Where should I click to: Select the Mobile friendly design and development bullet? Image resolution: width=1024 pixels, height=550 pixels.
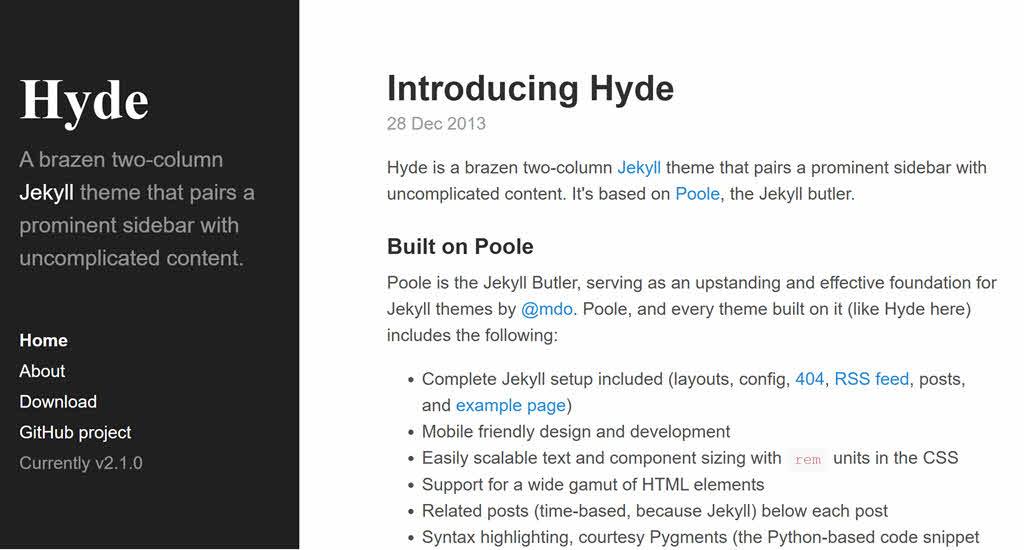(576, 432)
